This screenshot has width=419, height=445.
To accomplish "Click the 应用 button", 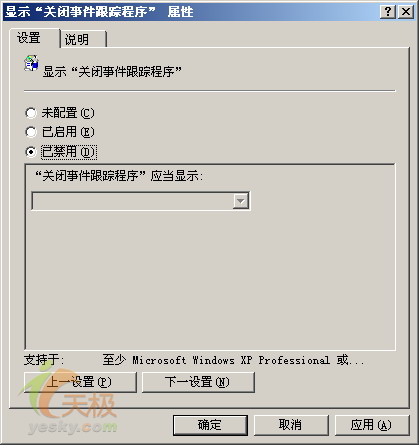I will tap(371, 425).
